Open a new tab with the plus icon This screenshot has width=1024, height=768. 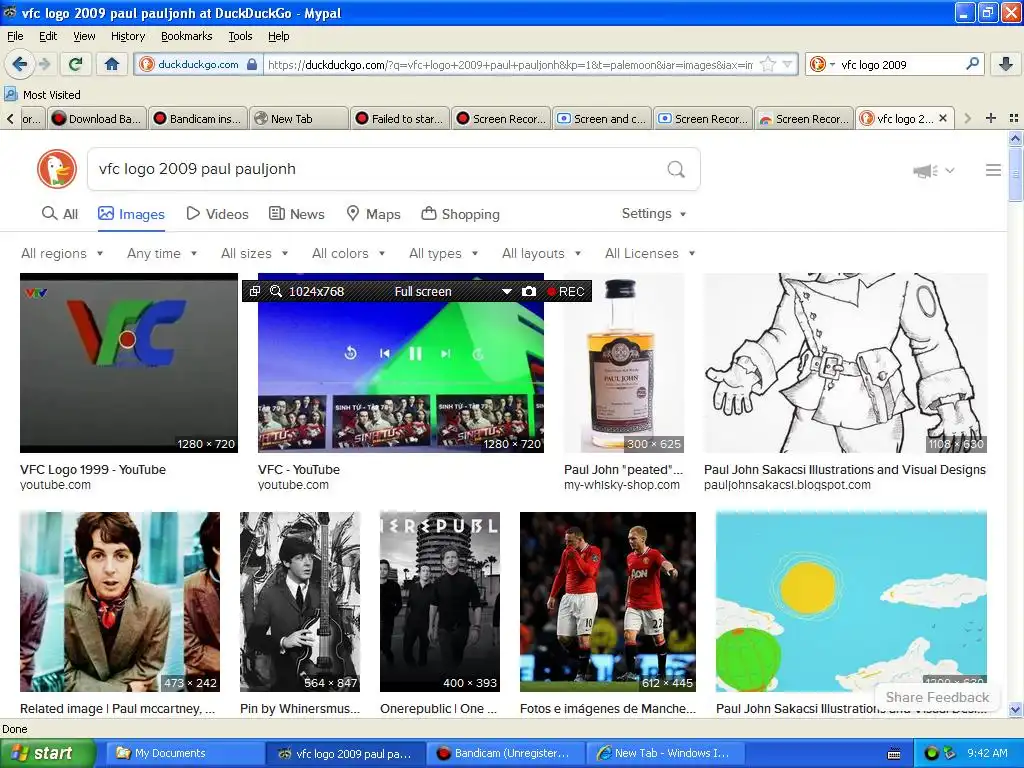click(991, 118)
